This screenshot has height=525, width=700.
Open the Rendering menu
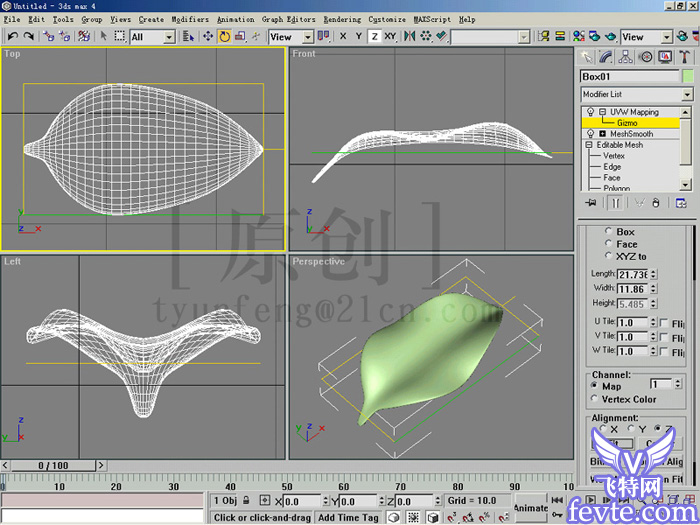click(x=342, y=19)
